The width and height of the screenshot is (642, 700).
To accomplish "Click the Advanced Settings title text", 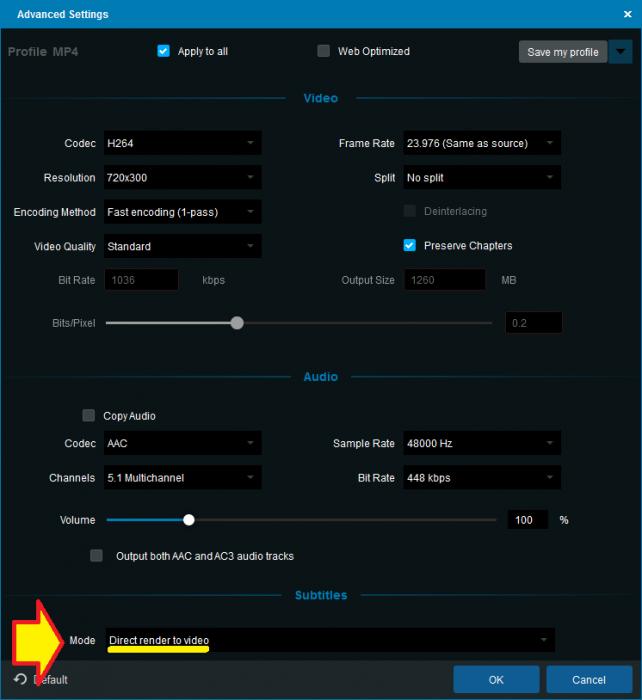I will (x=63, y=14).
